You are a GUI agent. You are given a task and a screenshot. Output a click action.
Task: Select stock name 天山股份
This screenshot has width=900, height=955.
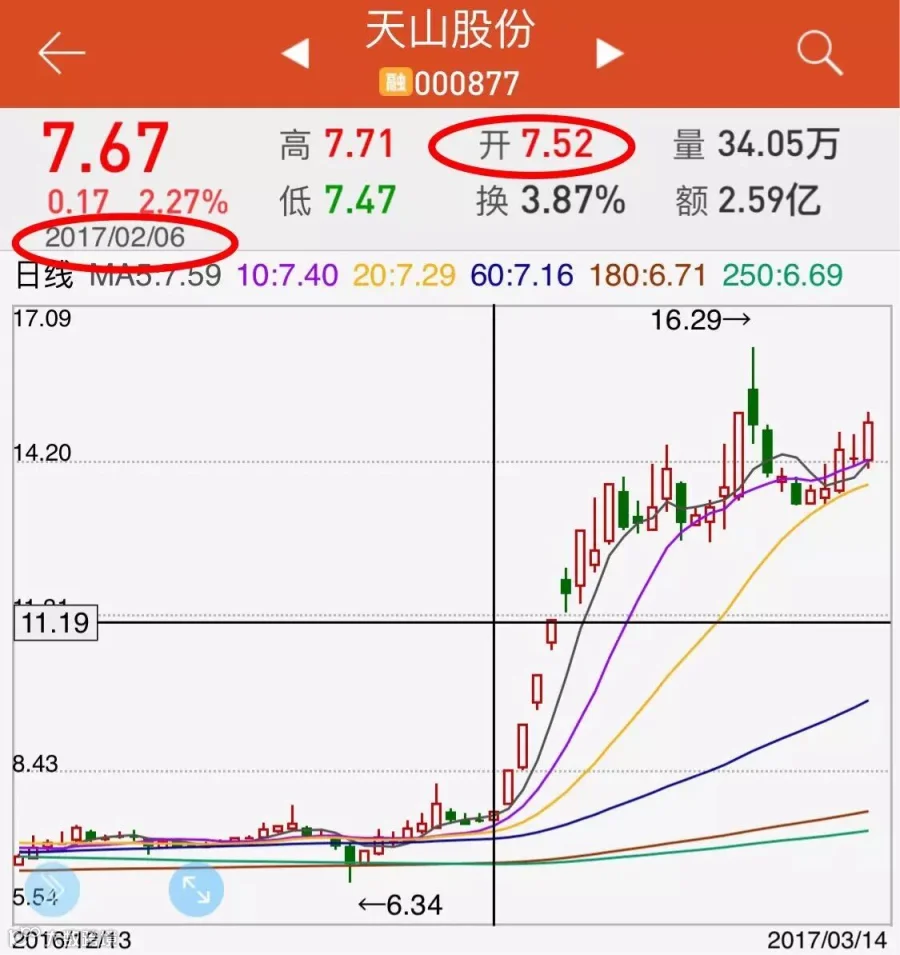coord(449,29)
